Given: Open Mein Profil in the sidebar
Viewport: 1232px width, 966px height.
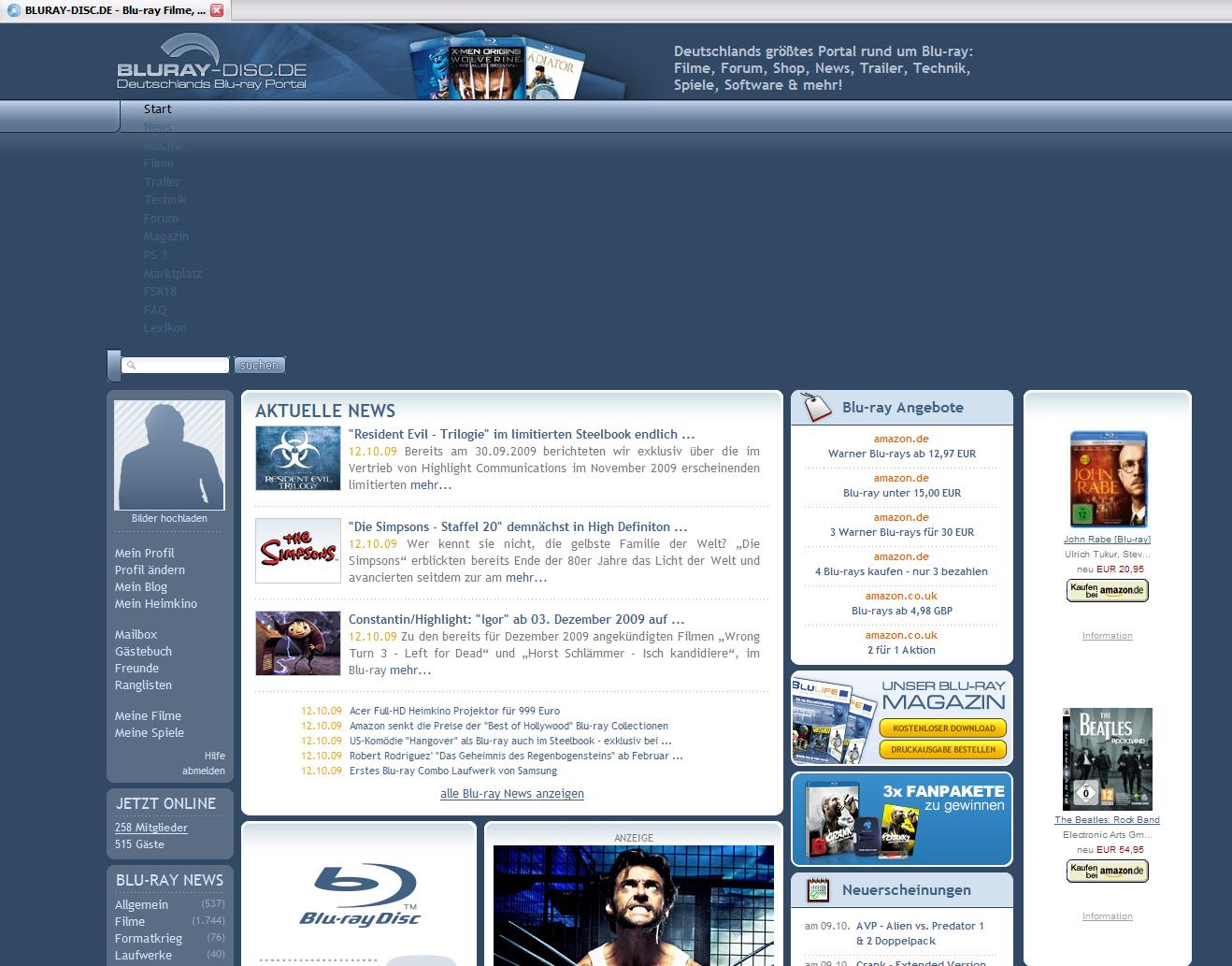Looking at the screenshot, I should tap(144, 554).
